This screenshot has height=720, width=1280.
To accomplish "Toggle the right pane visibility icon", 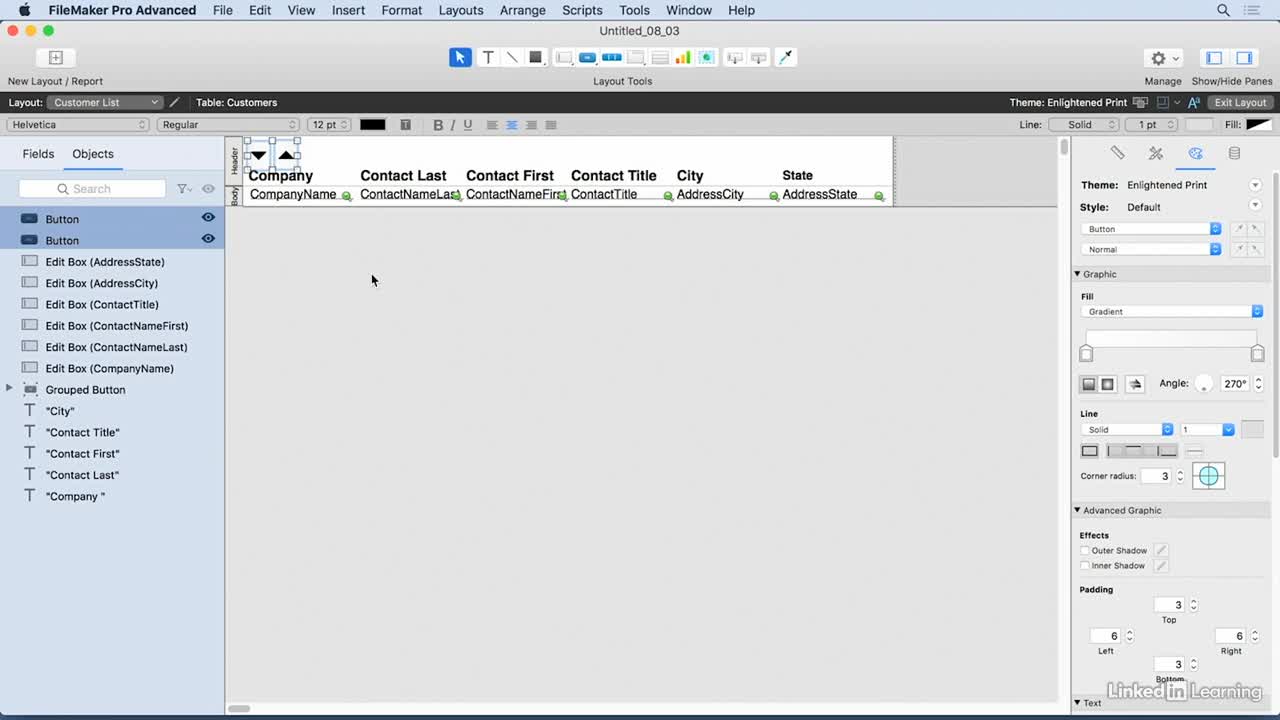I will click(1244, 58).
